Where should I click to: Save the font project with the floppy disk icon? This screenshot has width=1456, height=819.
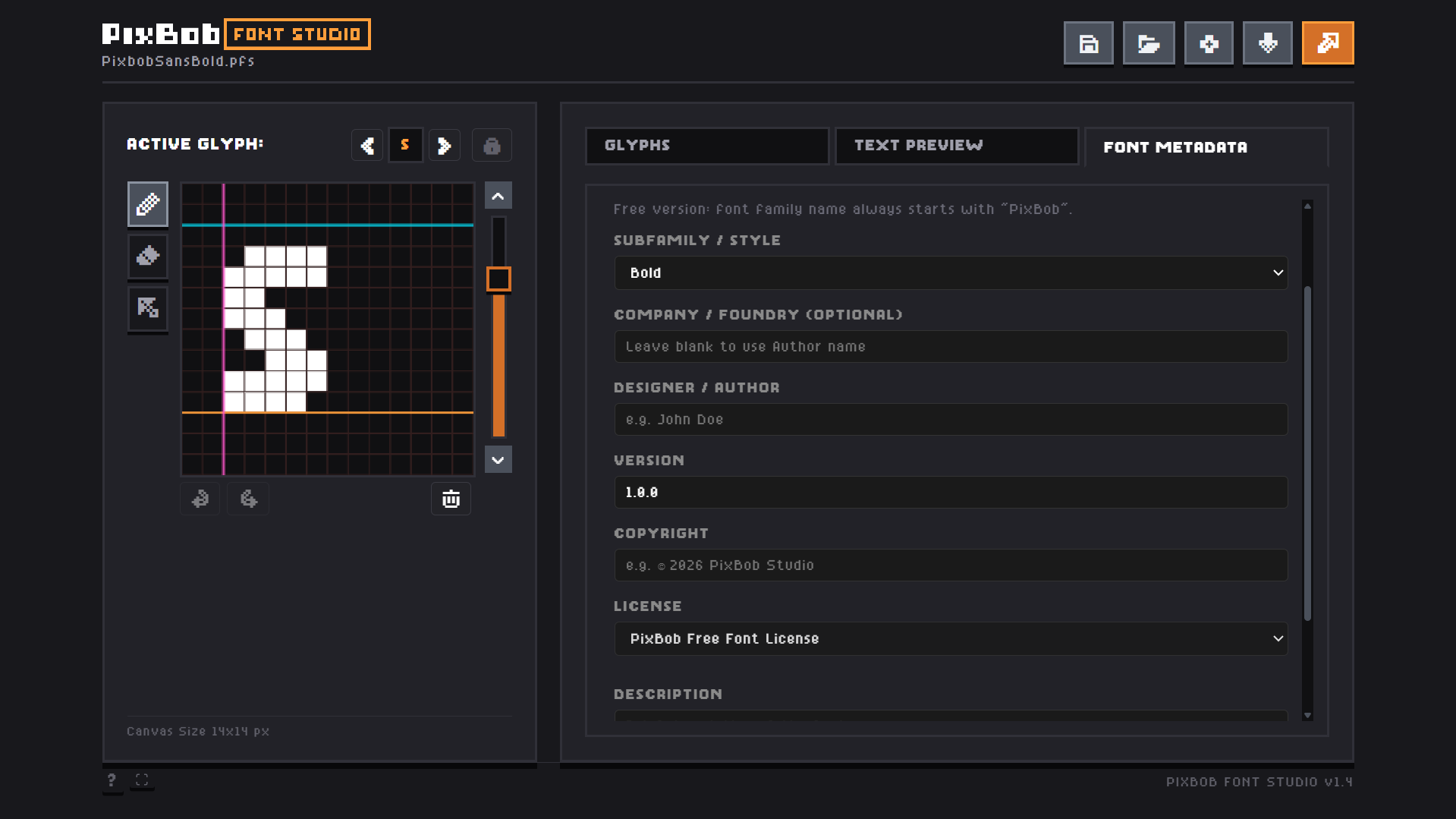coord(1088,43)
